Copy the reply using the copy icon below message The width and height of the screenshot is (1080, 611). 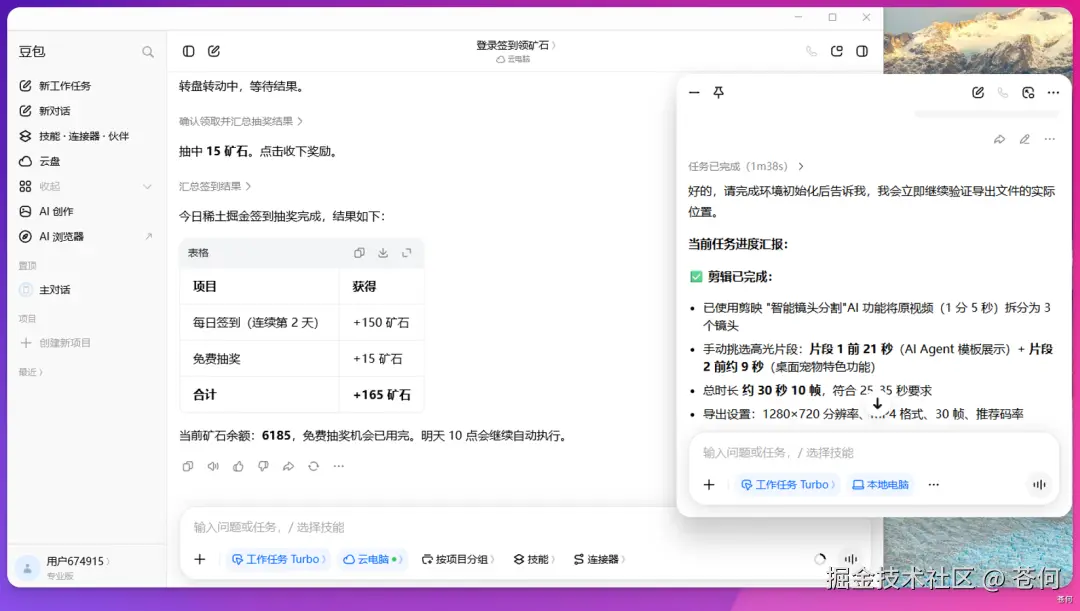(x=187, y=466)
